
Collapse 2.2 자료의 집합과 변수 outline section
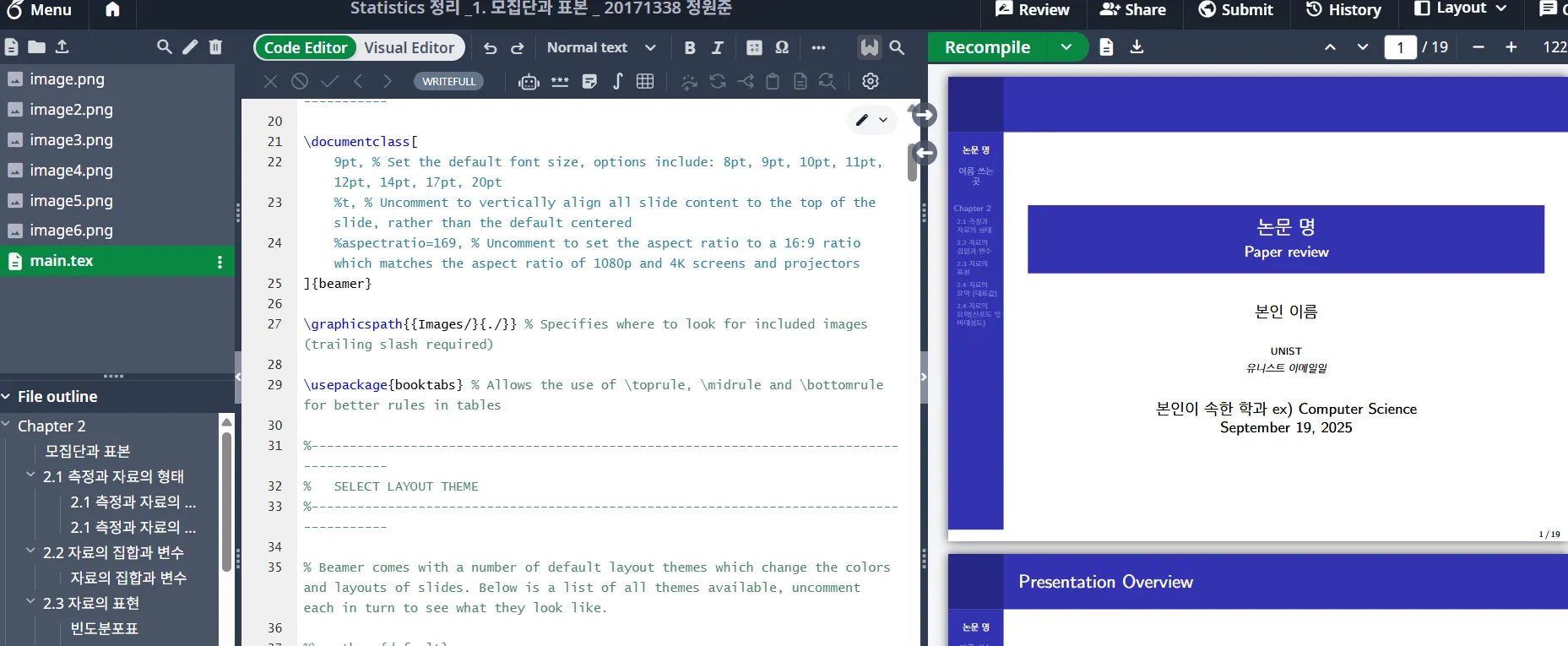31,551
